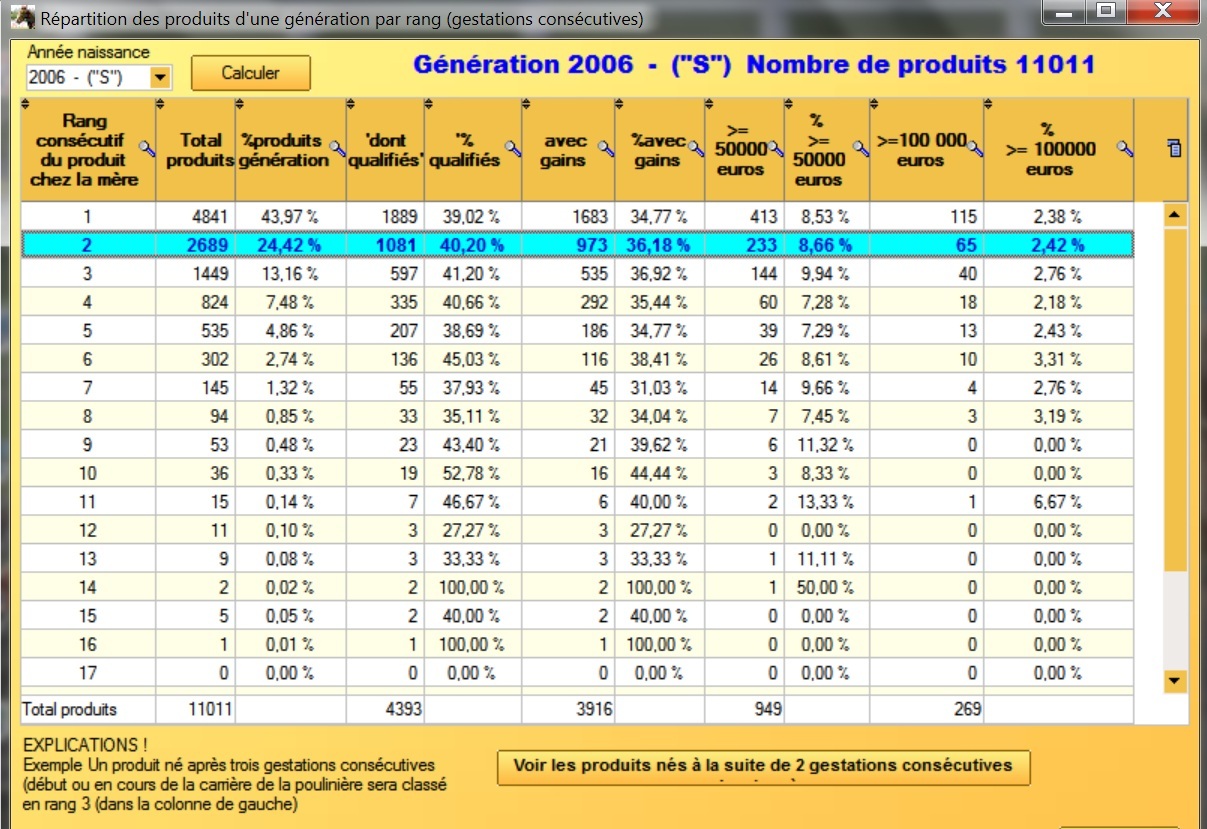The image size is (1207, 829).
Task: Click the footer total 3916
Action: 568,710
